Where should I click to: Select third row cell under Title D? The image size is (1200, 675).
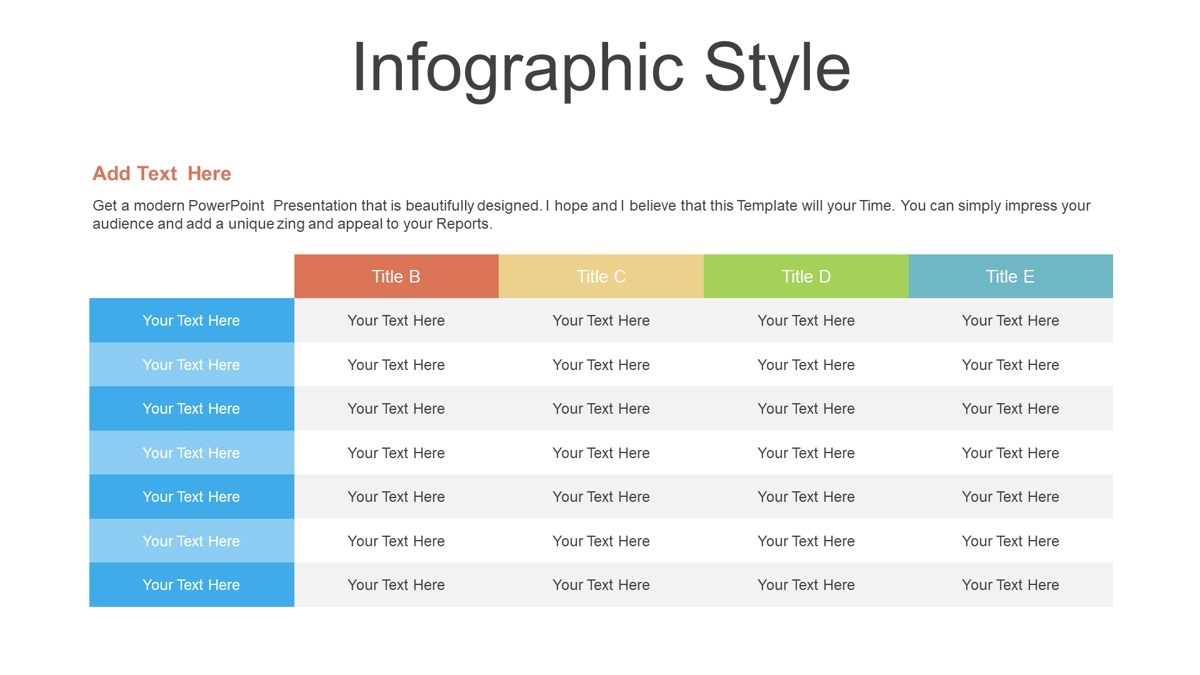(806, 408)
